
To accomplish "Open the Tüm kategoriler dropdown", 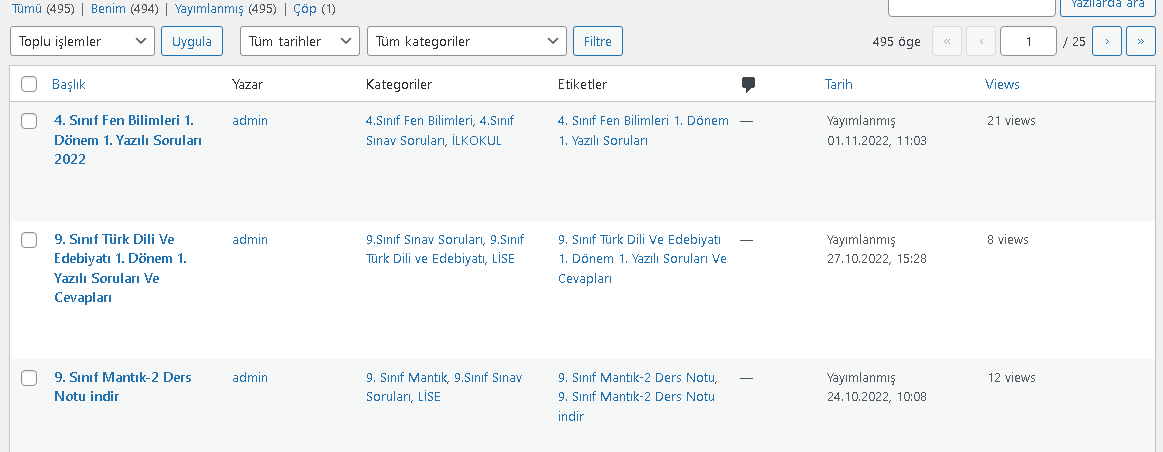I will 467,42.
